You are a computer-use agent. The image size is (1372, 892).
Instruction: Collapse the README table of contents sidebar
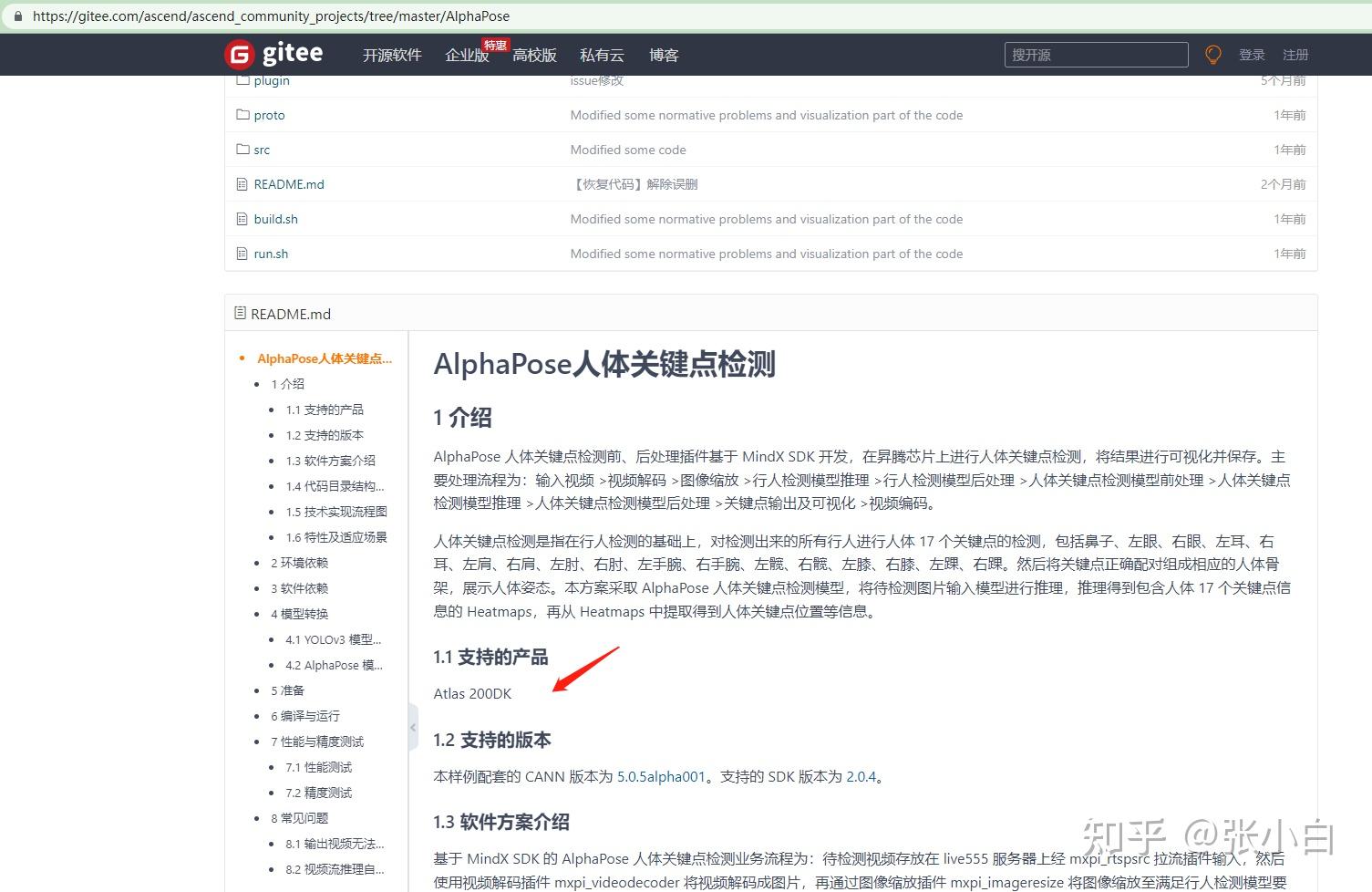tap(412, 727)
